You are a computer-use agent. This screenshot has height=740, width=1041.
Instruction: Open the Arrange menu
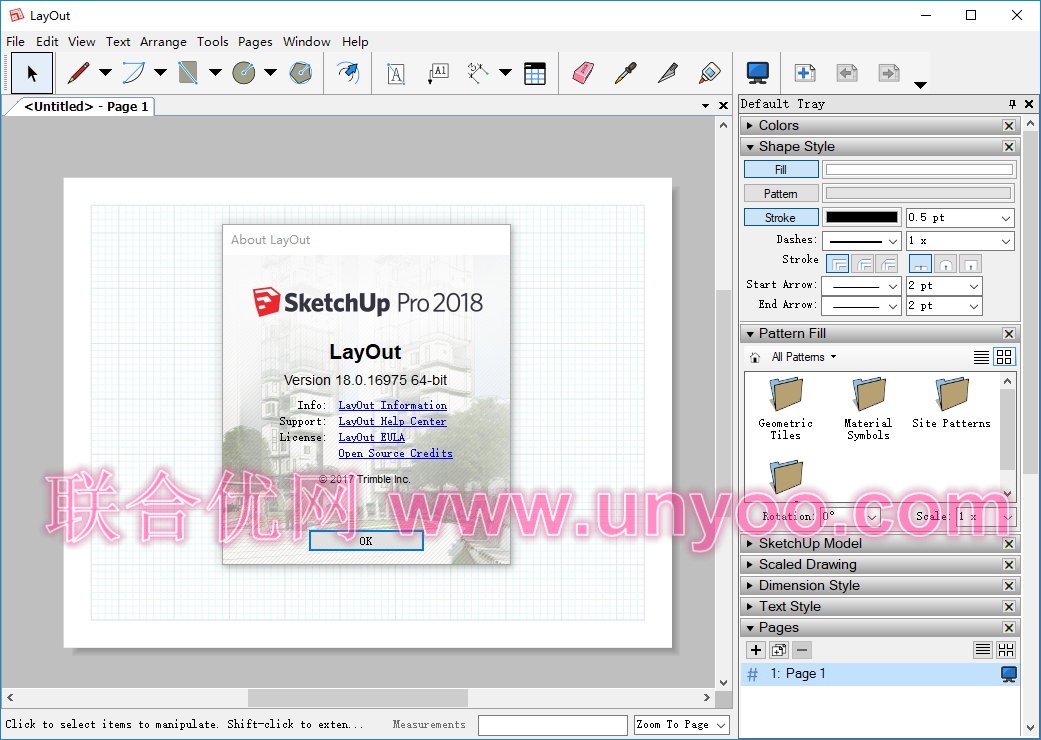pos(163,42)
